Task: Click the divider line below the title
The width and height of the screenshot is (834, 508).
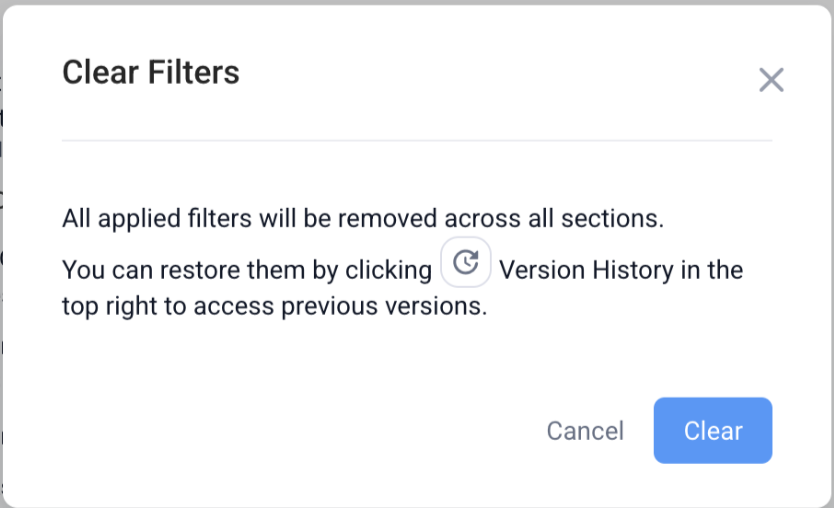Action: pos(417,141)
